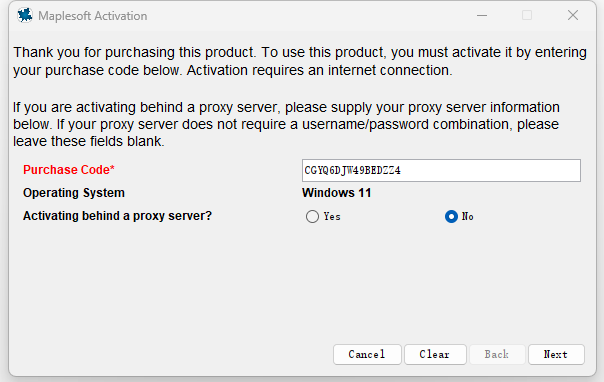Click the 'Activating behind a proxy server?' label
The image size is (604, 382).
point(117,216)
